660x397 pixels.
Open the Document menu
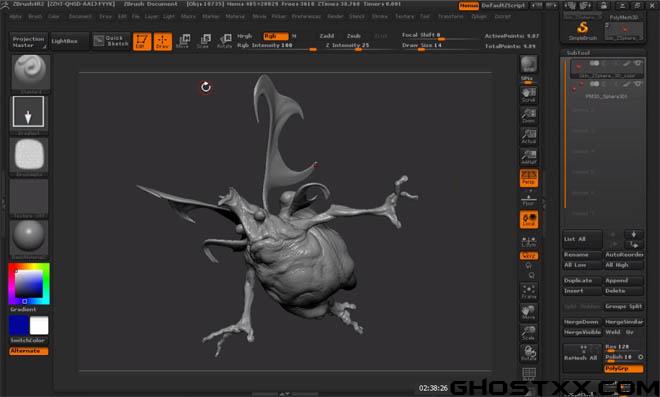(x=80, y=16)
